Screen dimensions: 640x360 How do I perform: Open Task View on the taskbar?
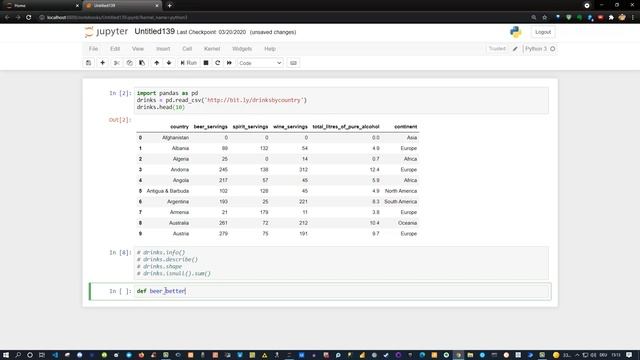(42, 355)
